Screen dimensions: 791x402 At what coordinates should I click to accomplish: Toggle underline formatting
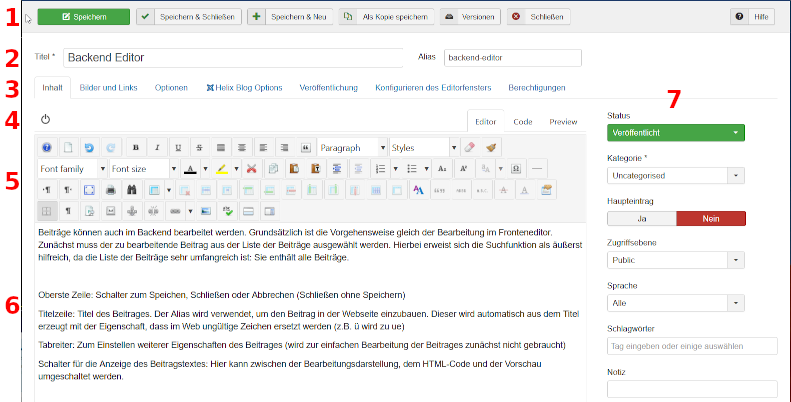178,148
